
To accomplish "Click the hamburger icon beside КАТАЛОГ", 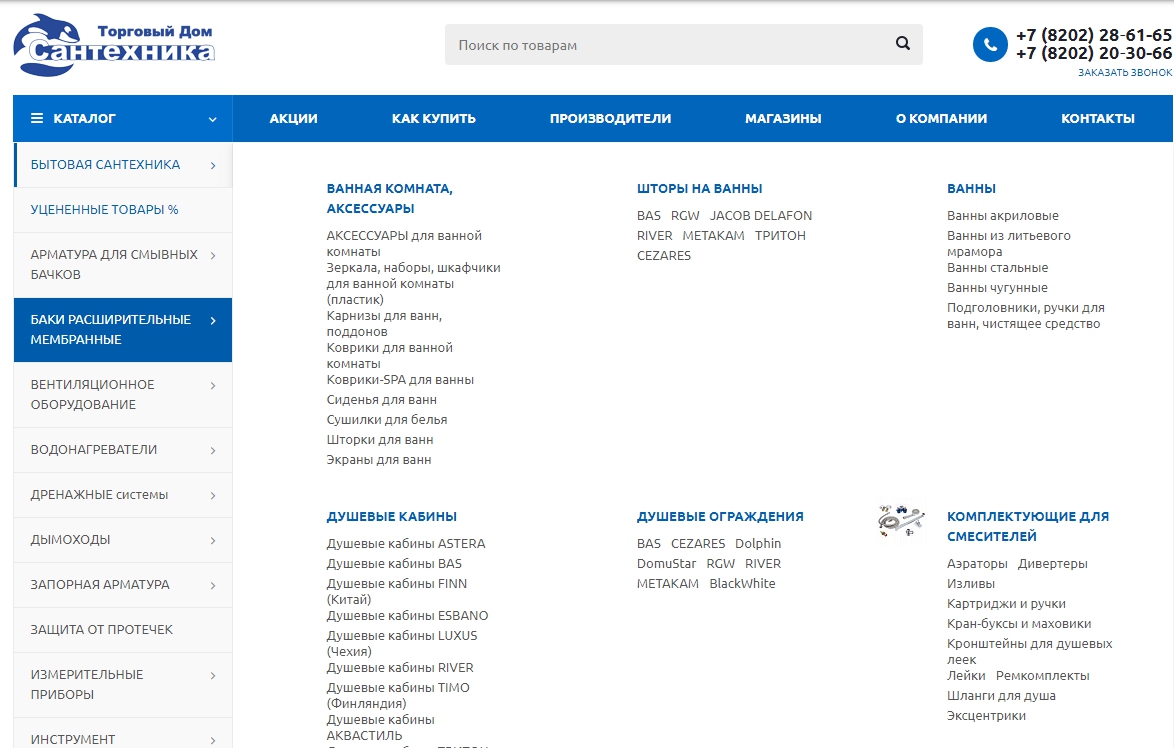I will [37, 118].
